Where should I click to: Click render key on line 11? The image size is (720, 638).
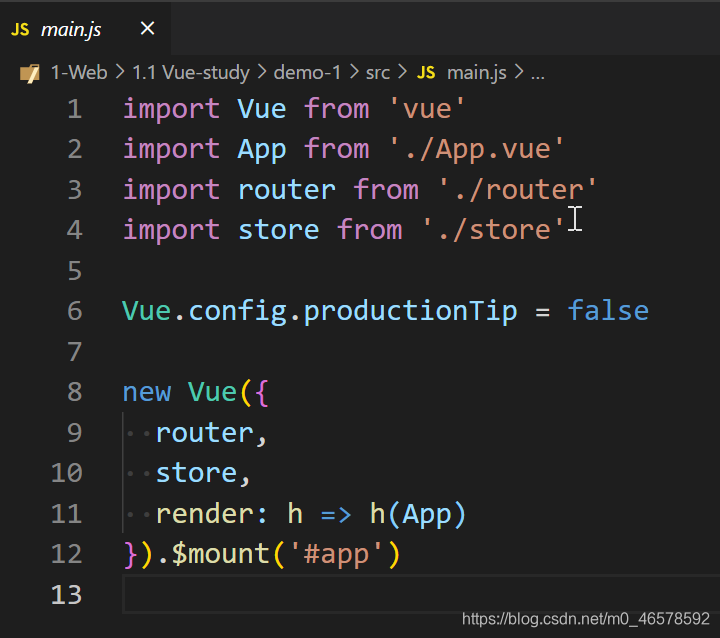pos(204,514)
